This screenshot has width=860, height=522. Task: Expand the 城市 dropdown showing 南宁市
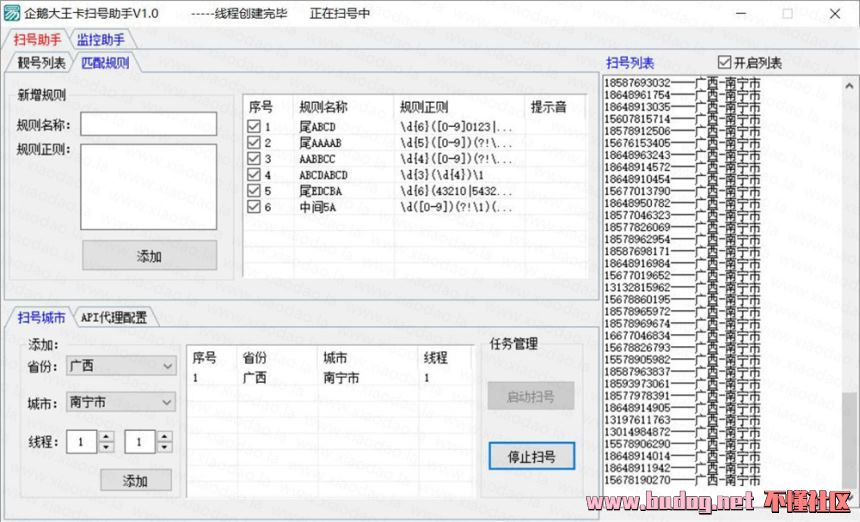click(x=120, y=403)
